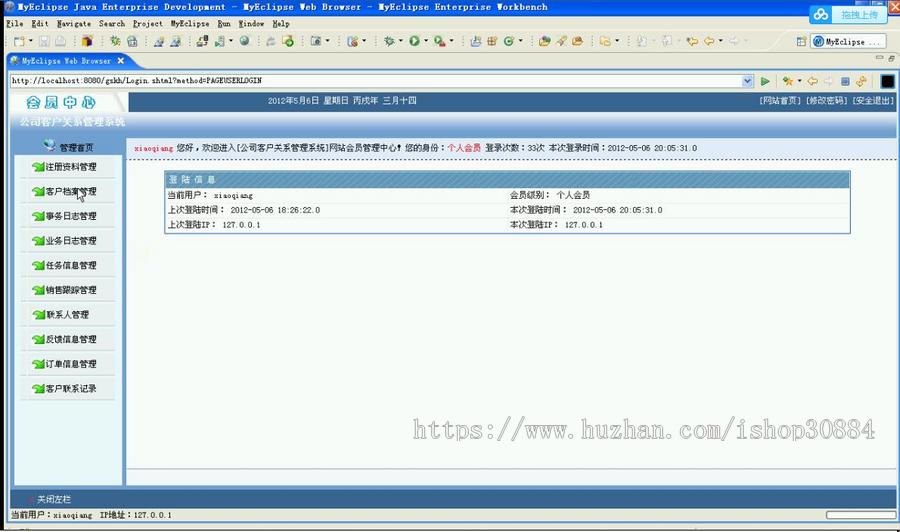This screenshot has height=532, width=900.
Task: Open the MyEclipse menu
Action: pos(189,24)
